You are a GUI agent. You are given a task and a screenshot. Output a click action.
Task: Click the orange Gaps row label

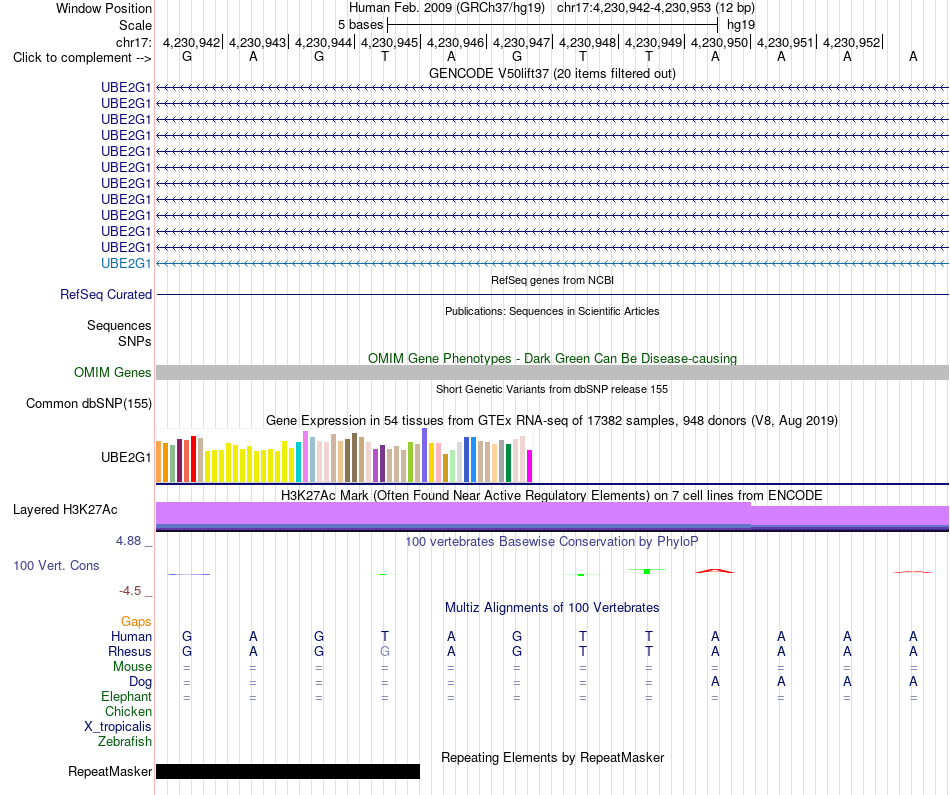[x=136, y=622]
